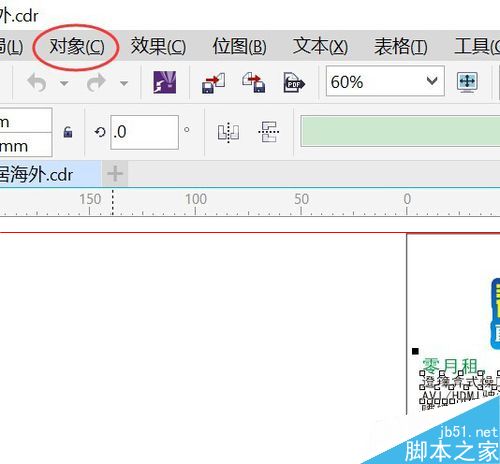Open the 文本(X) menu

pos(320,46)
